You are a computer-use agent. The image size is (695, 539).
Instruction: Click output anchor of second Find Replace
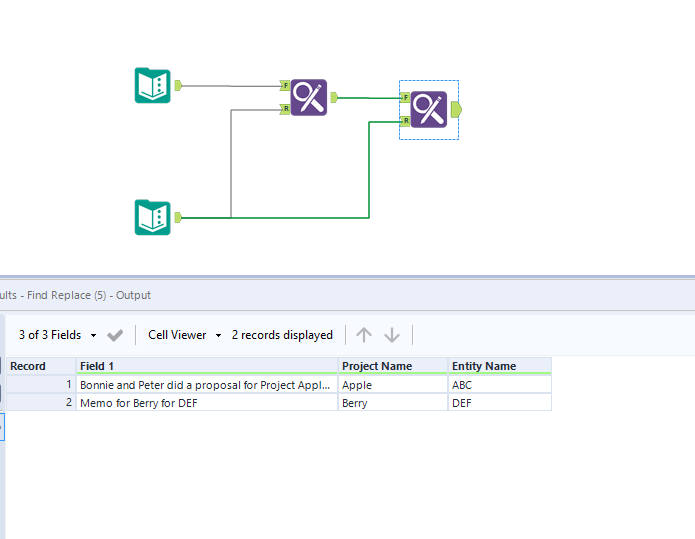click(456, 109)
